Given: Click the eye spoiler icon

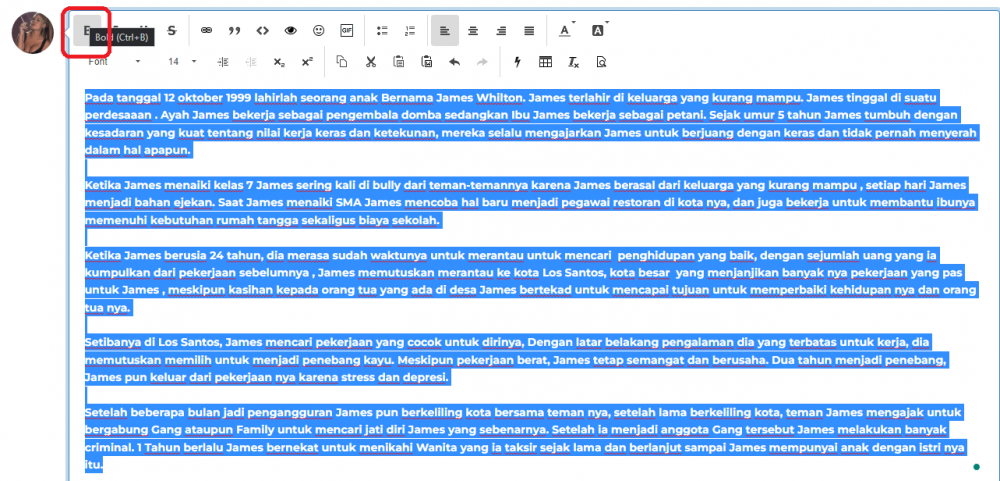Looking at the screenshot, I should [291, 31].
